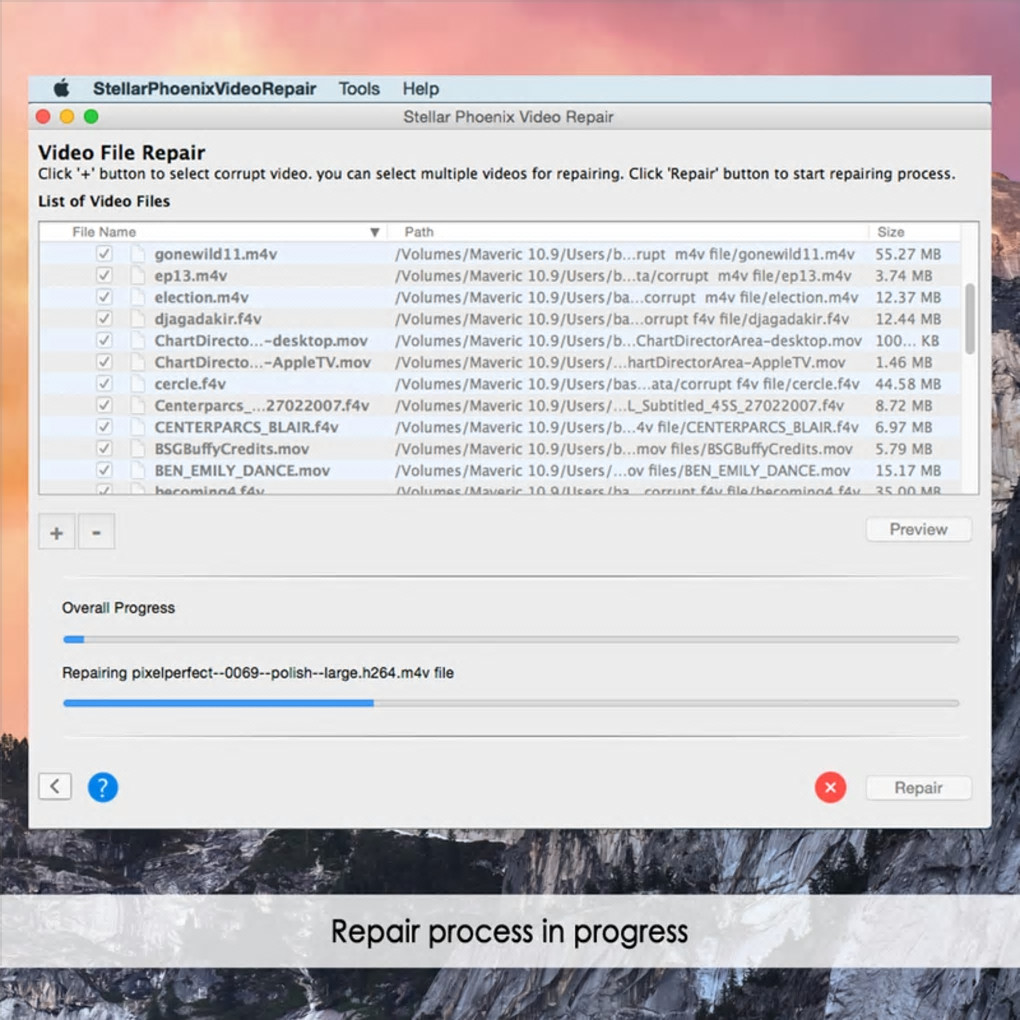Click the Overall Progress bar
This screenshot has height=1020, width=1020.
tap(511, 639)
